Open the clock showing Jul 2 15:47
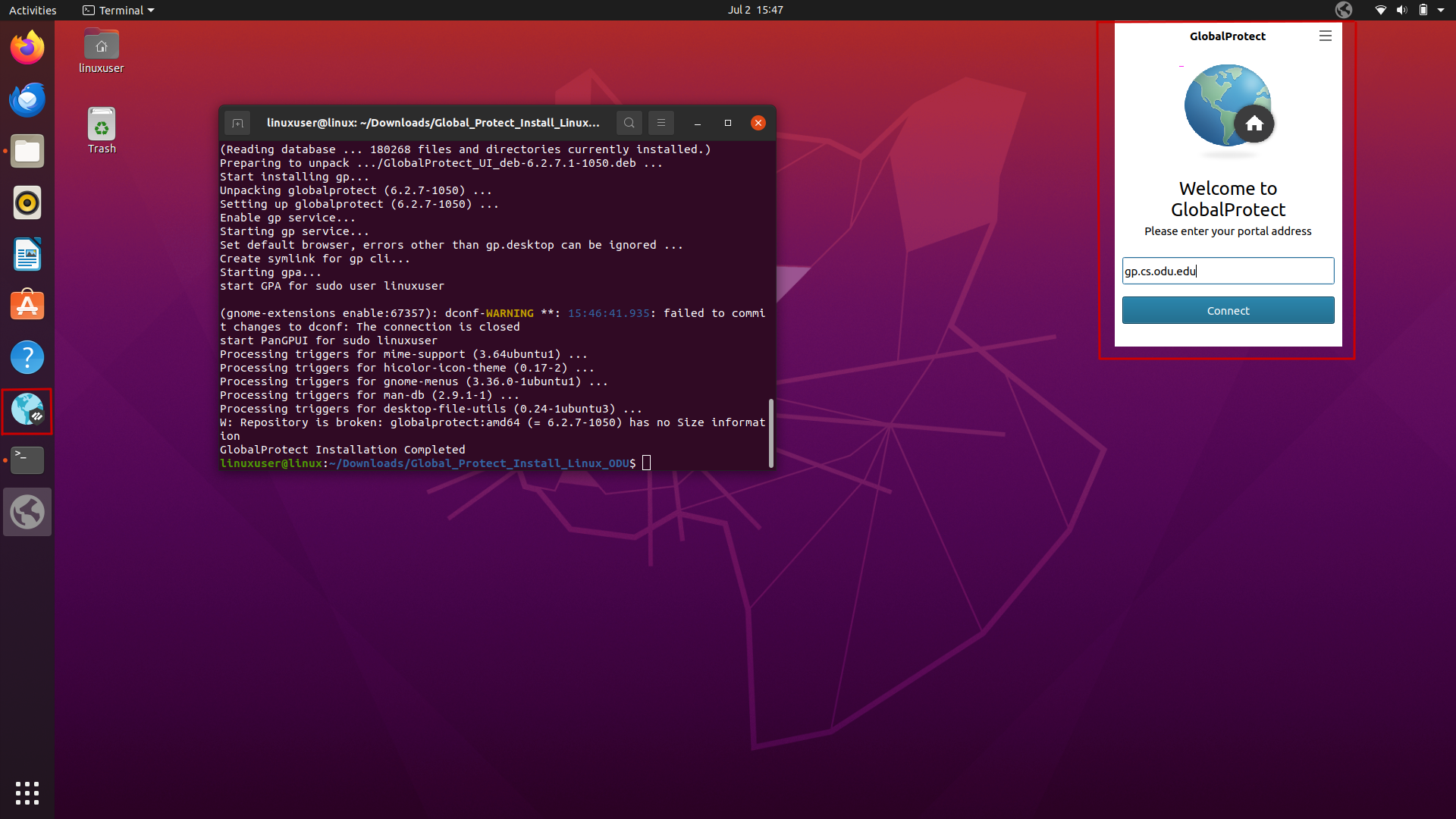The height and width of the screenshot is (819, 1456). coord(755,10)
